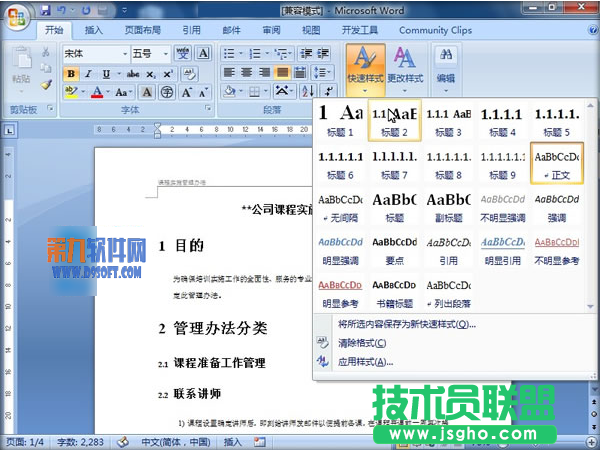Open the Change Styles (更改样式) dropdown

[x=405, y=70]
